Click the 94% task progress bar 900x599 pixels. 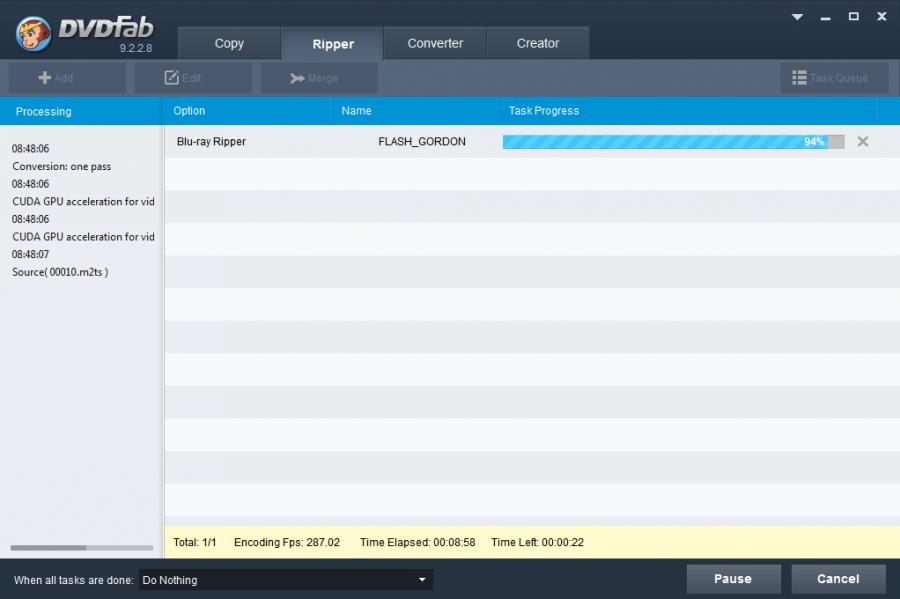coord(673,142)
